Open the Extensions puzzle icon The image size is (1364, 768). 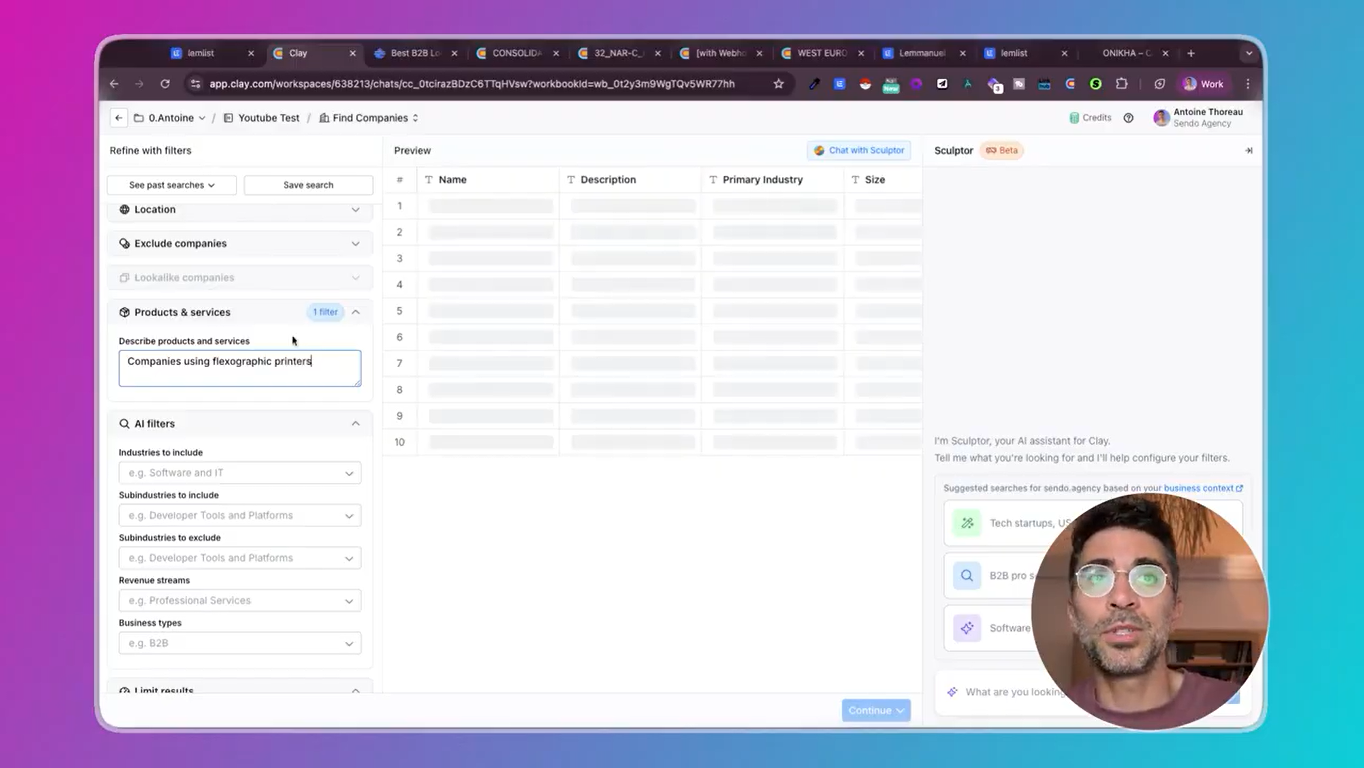tap(1121, 84)
